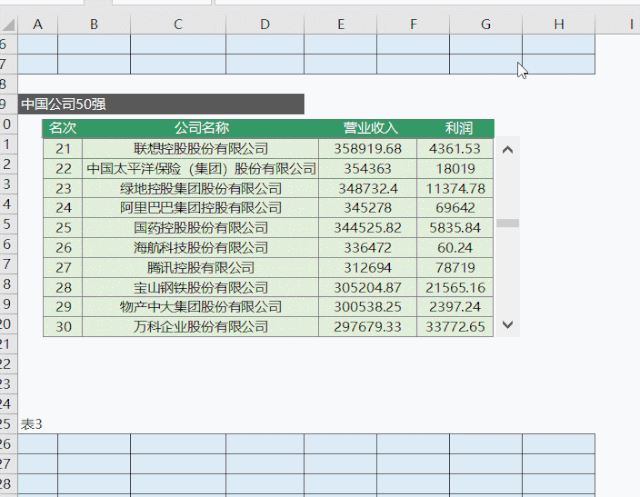Click profit value 18019
The height and width of the screenshot is (497, 640).
click(455, 169)
